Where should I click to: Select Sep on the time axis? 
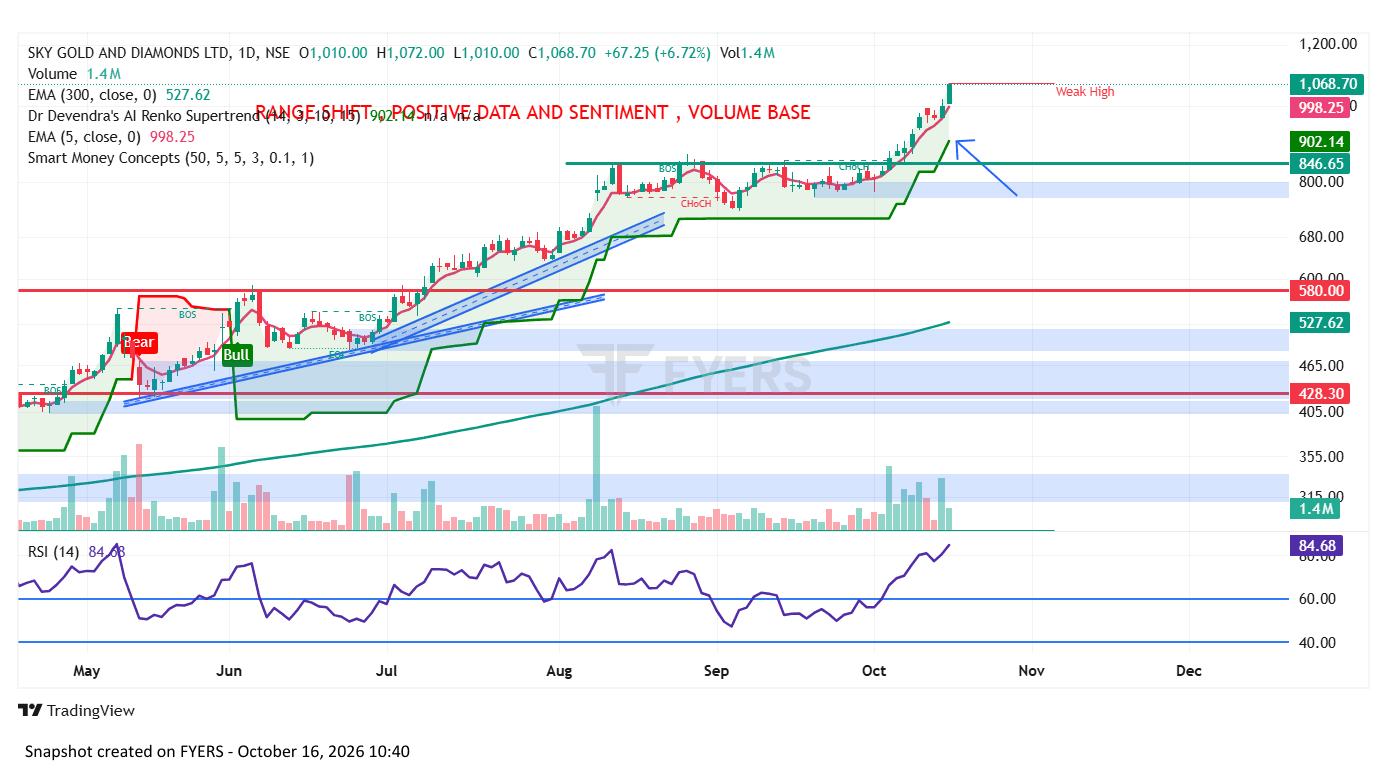pos(714,671)
